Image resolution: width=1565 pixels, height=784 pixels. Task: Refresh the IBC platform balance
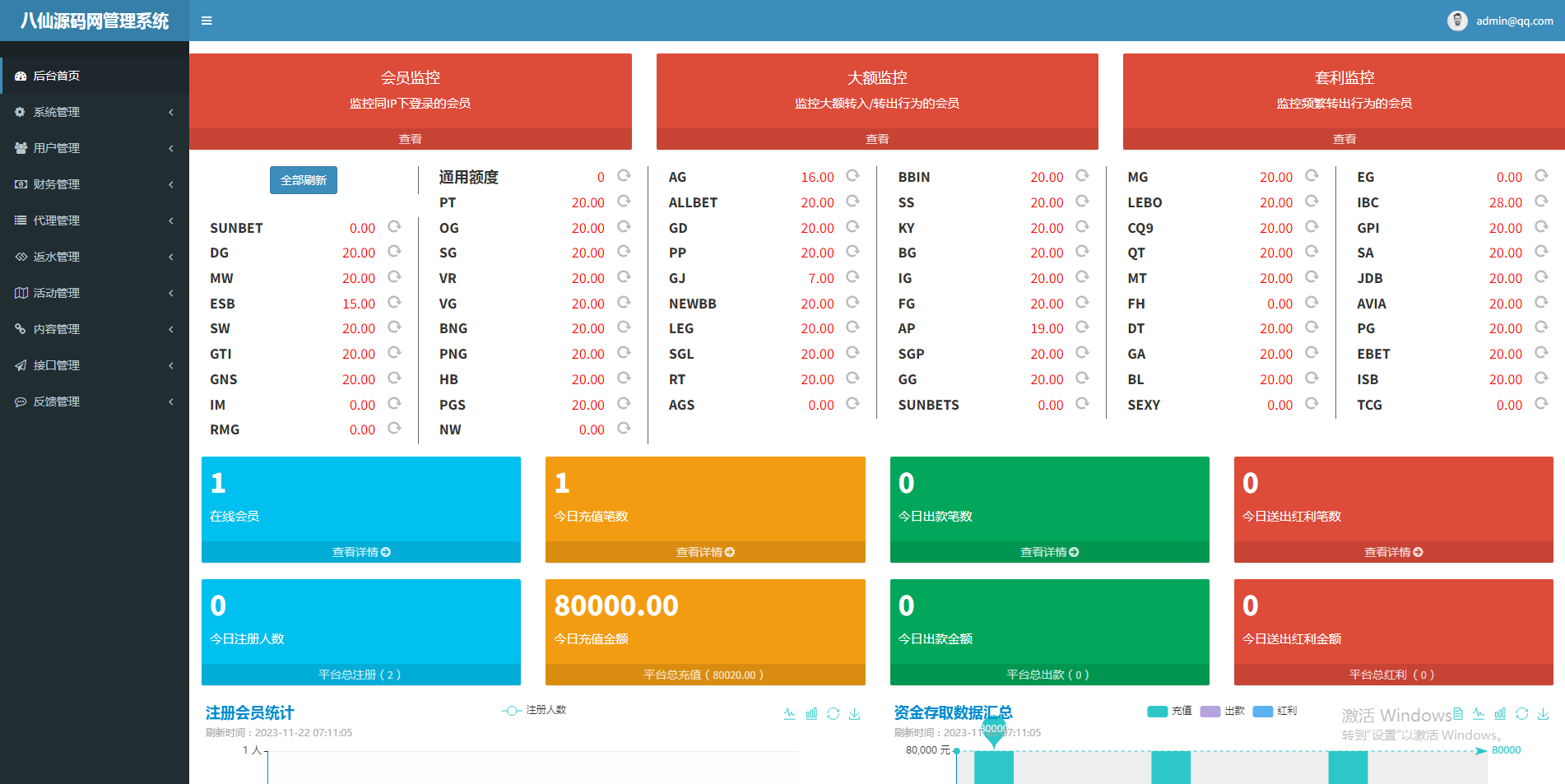coord(1541,202)
